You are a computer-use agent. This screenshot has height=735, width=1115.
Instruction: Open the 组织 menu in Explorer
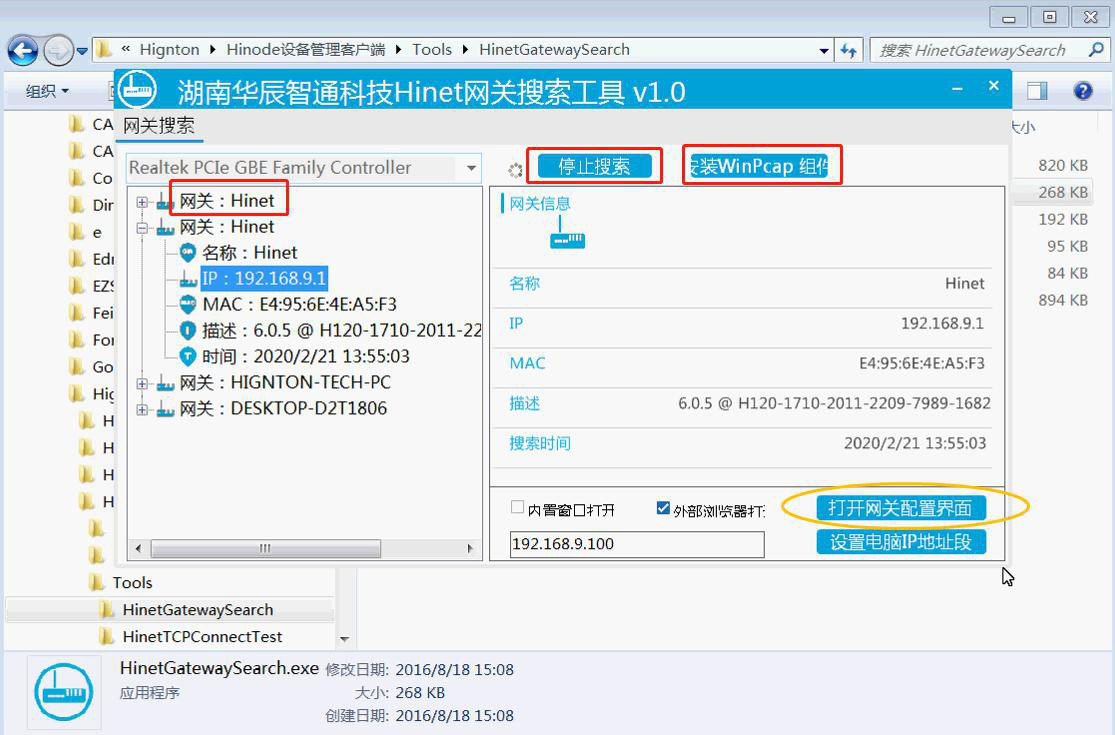tap(47, 91)
